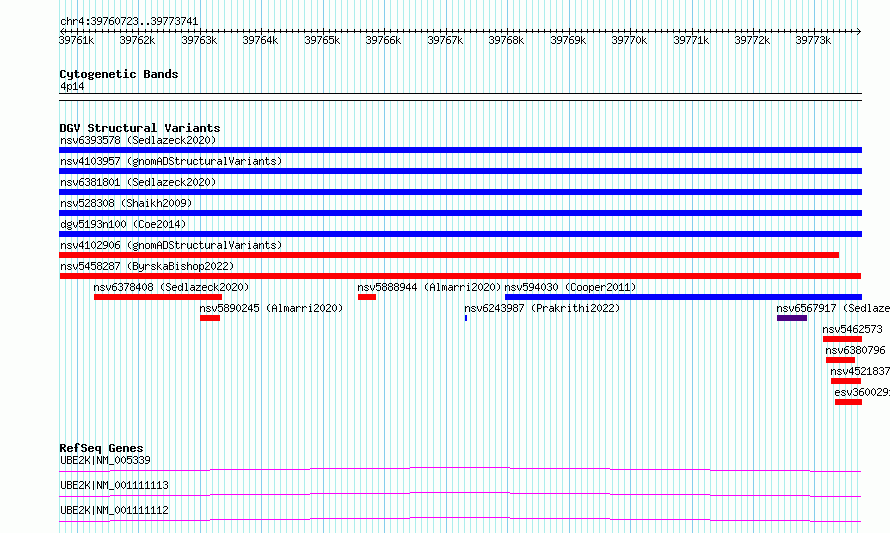Click the 39773k ruler position label
890x533 pixels.
pyautogui.click(x=813, y=40)
